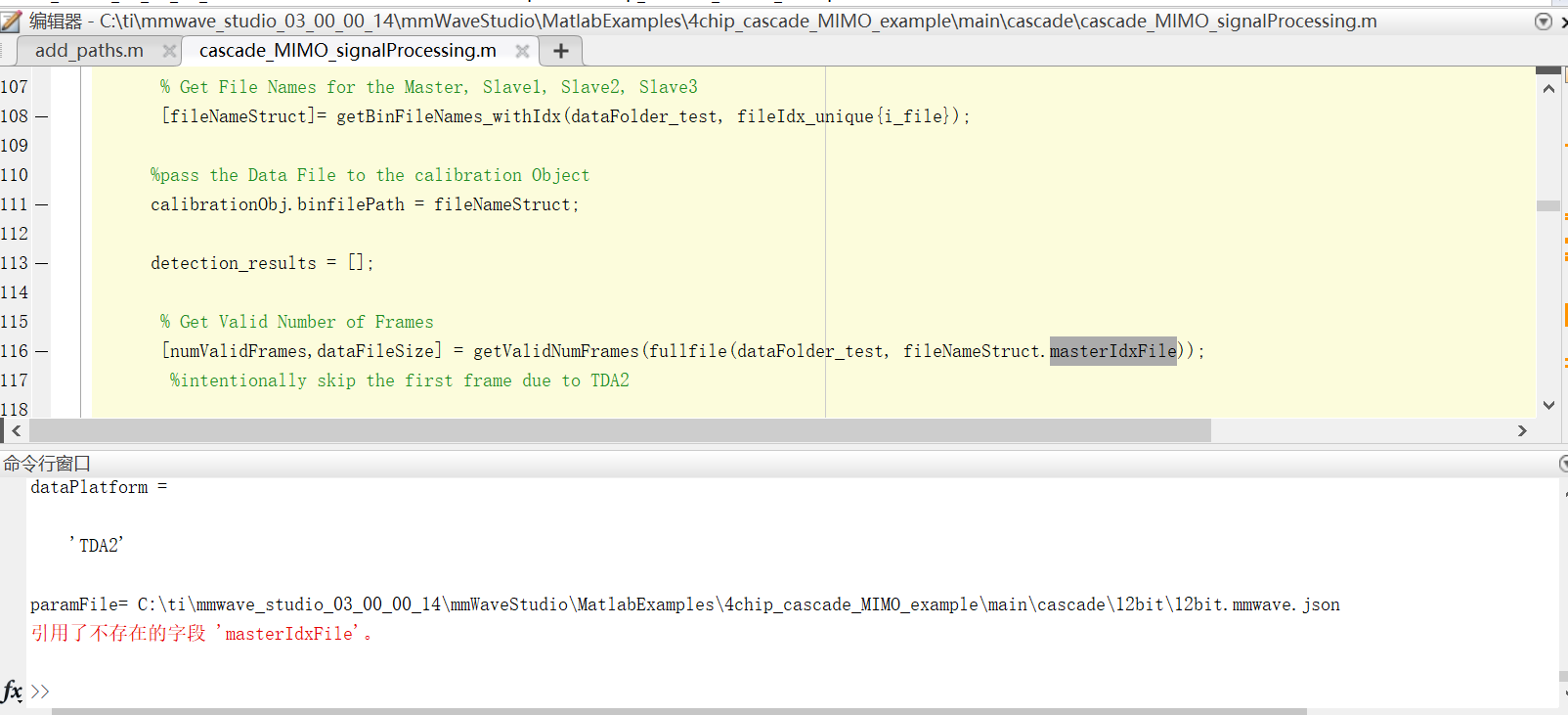Screen dimensions: 1568x715
Task: Click the editor horizontal scrollbar left arrow
Action: [16, 430]
